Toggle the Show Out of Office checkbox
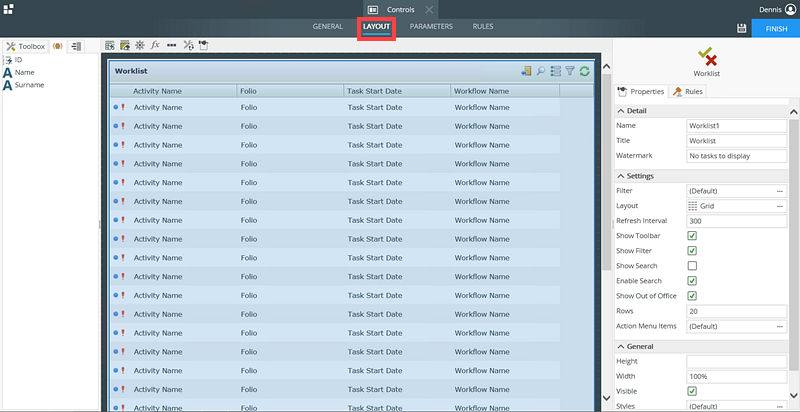 (692, 296)
